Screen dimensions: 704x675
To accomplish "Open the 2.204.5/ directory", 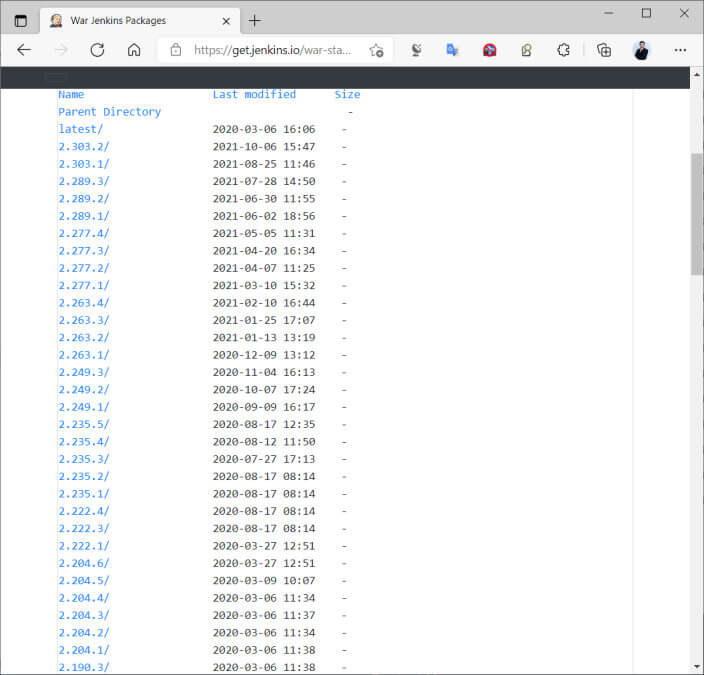I will [x=84, y=581].
